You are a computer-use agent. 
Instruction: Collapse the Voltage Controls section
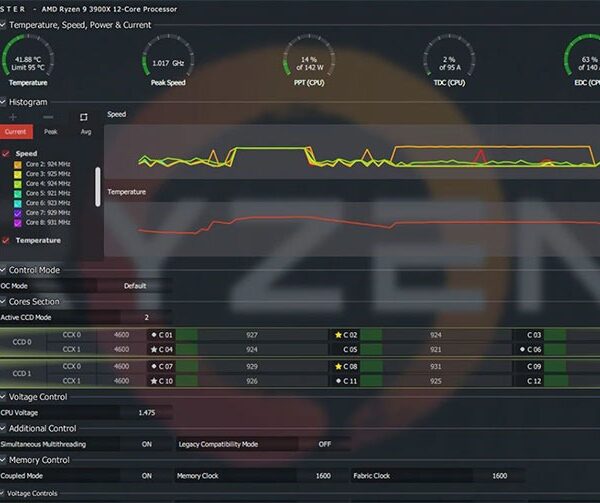tap(2, 493)
